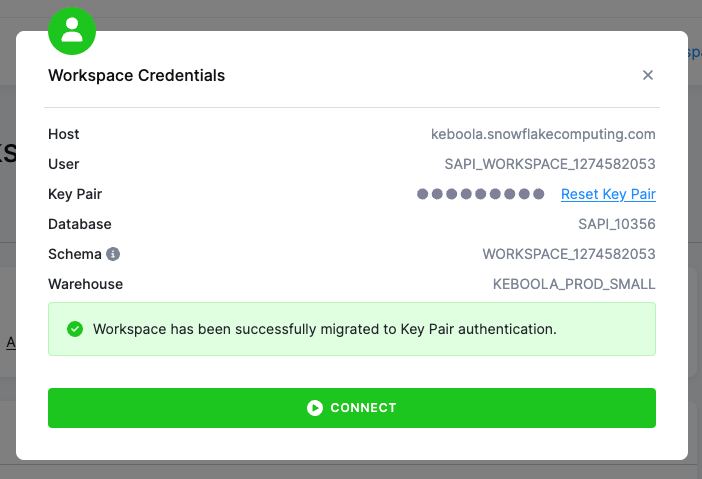Click the Host field label

[x=64, y=134]
